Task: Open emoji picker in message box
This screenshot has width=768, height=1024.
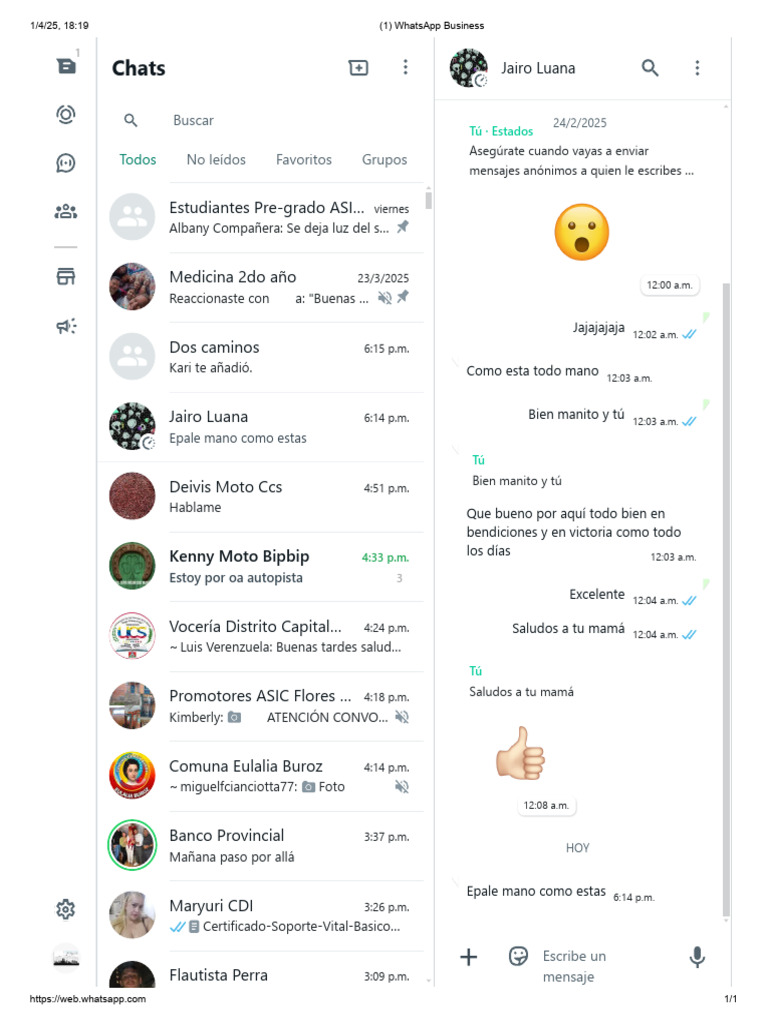Action: click(518, 956)
